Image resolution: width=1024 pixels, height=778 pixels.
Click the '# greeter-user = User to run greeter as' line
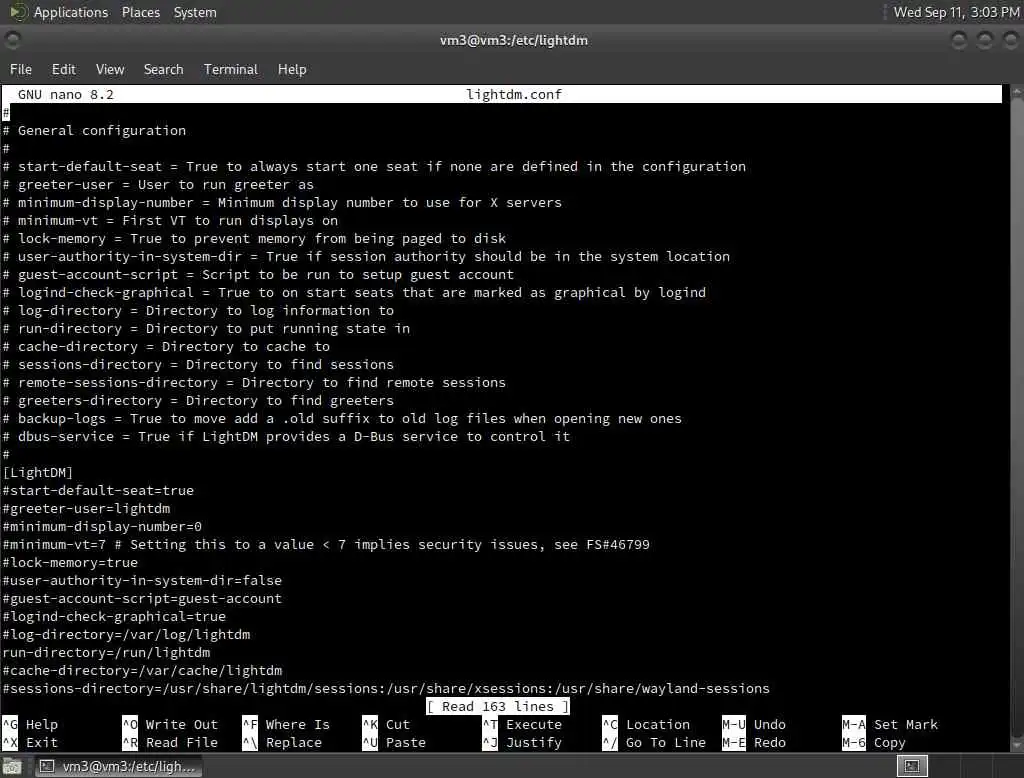(x=159, y=185)
